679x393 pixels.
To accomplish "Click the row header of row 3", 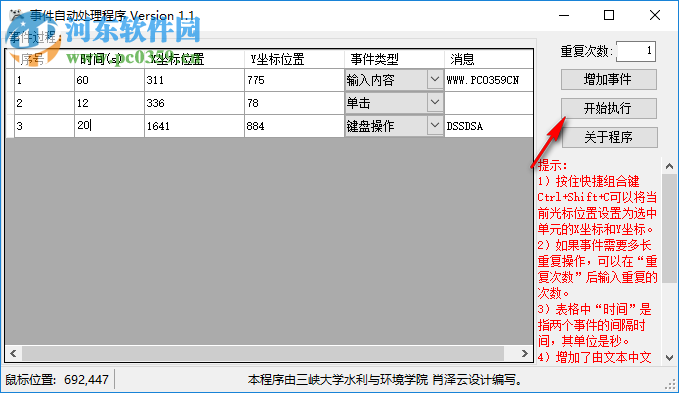I will pos(10,126).
